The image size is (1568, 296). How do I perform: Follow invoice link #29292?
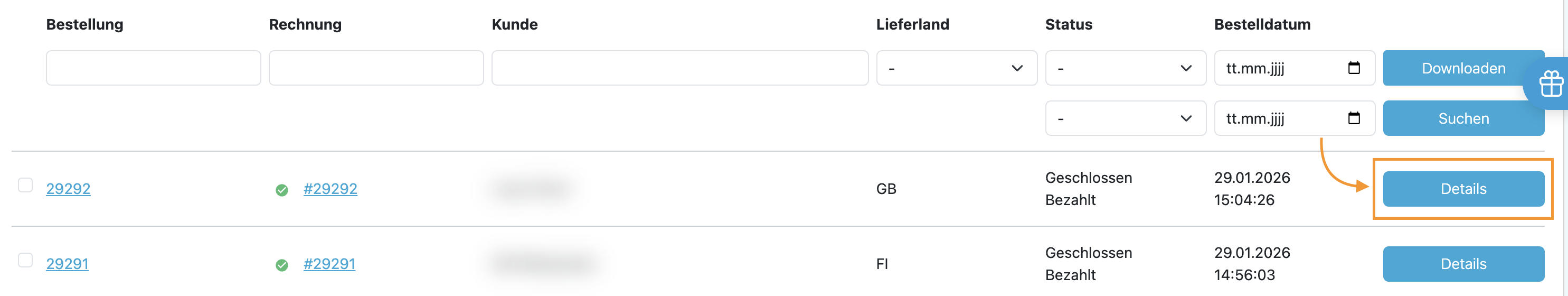tap(330, 189)
